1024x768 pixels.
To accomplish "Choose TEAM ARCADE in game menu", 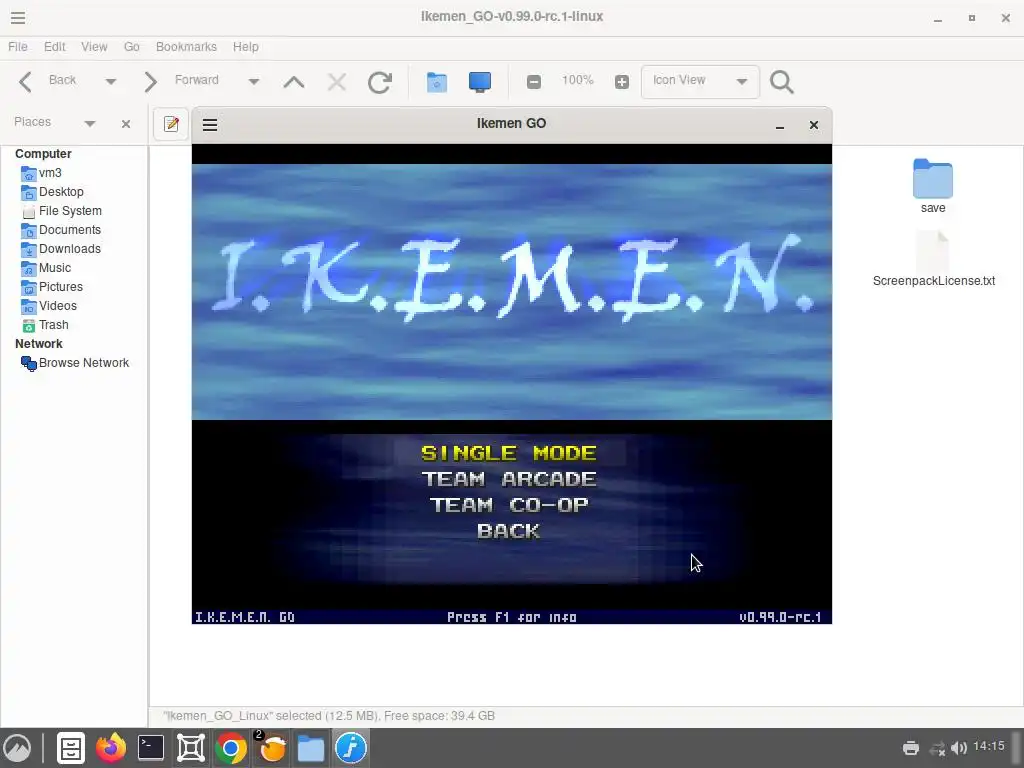I will tap(509, 479).
